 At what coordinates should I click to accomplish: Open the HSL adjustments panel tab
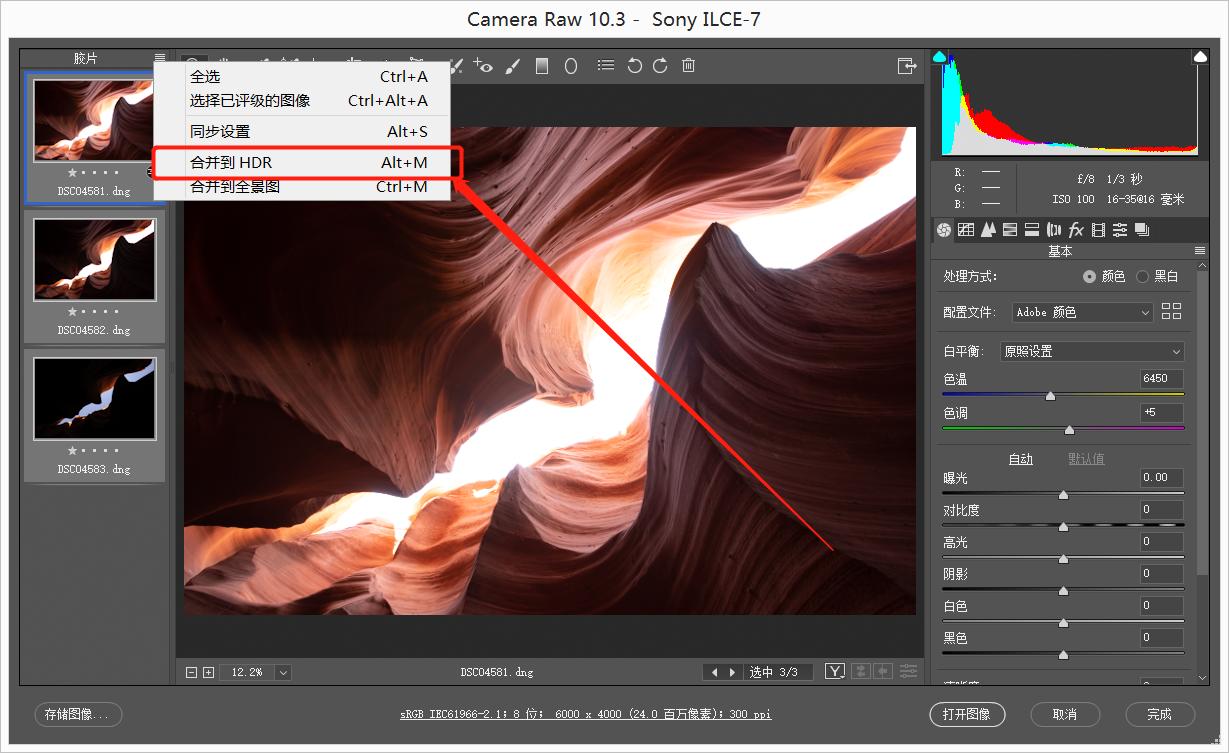click(1010, 229)
